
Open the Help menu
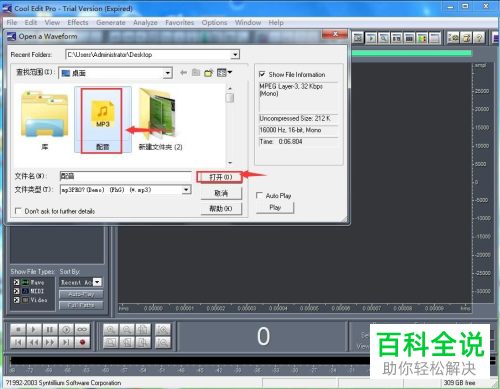(x=276, y=23)
